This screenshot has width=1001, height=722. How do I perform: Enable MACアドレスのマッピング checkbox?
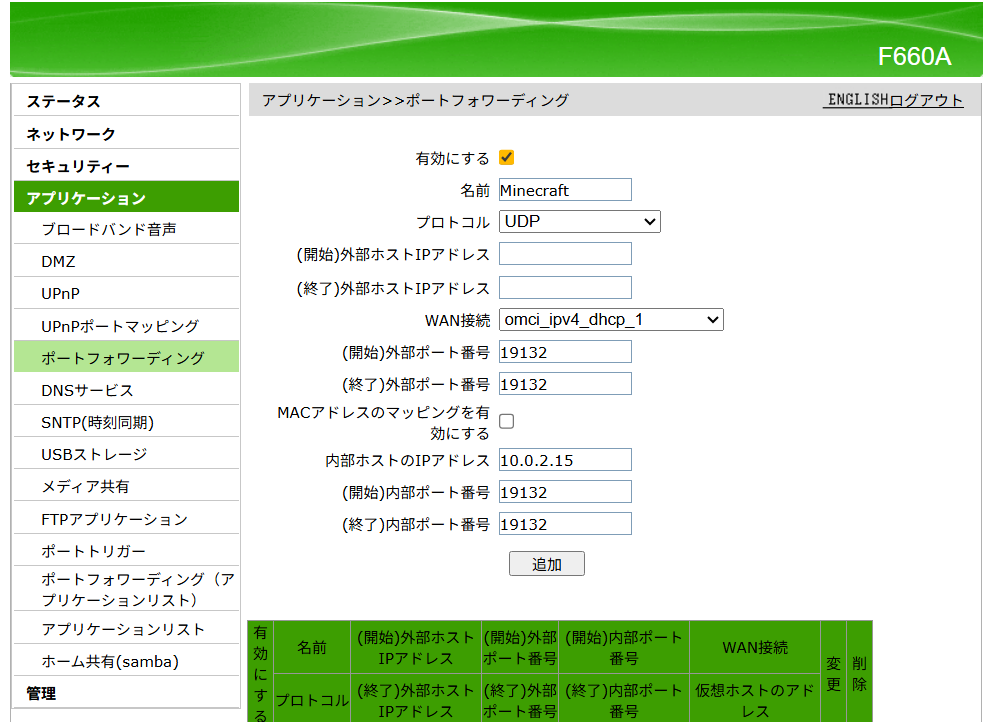(x=507, y=422)
